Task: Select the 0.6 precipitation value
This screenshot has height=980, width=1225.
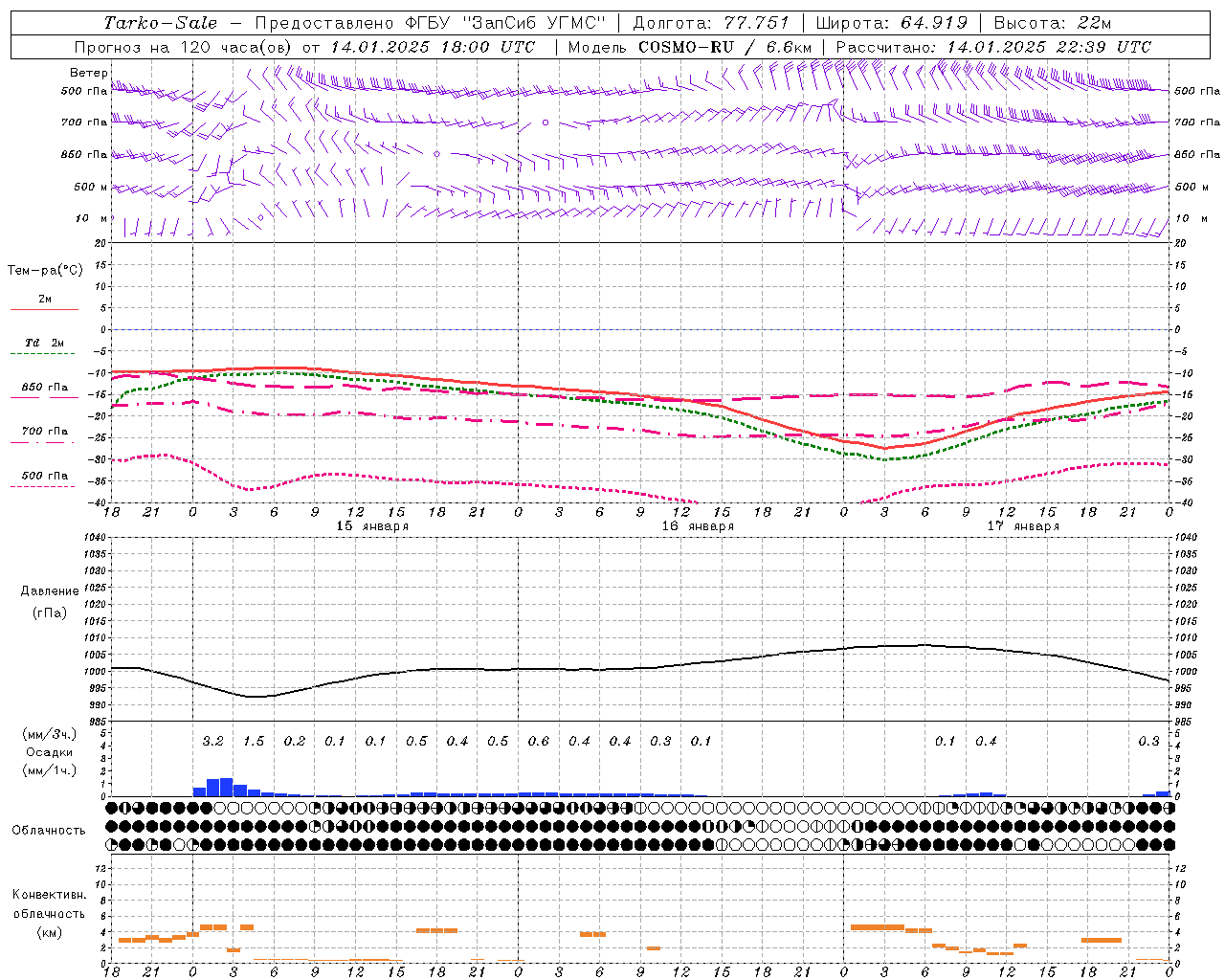Action: (539, 742)
